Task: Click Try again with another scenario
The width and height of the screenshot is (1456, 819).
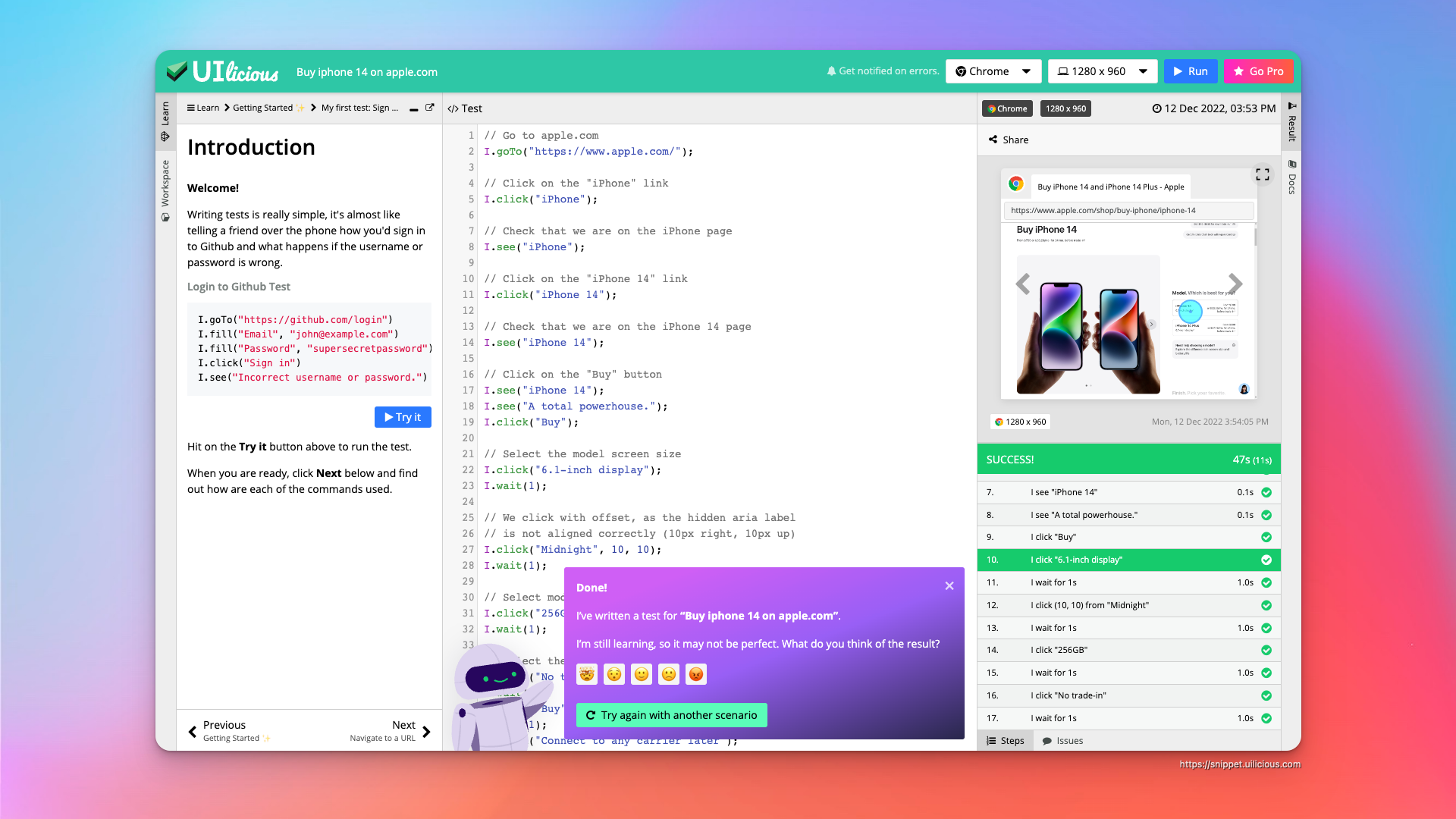Action: point(671,715)
